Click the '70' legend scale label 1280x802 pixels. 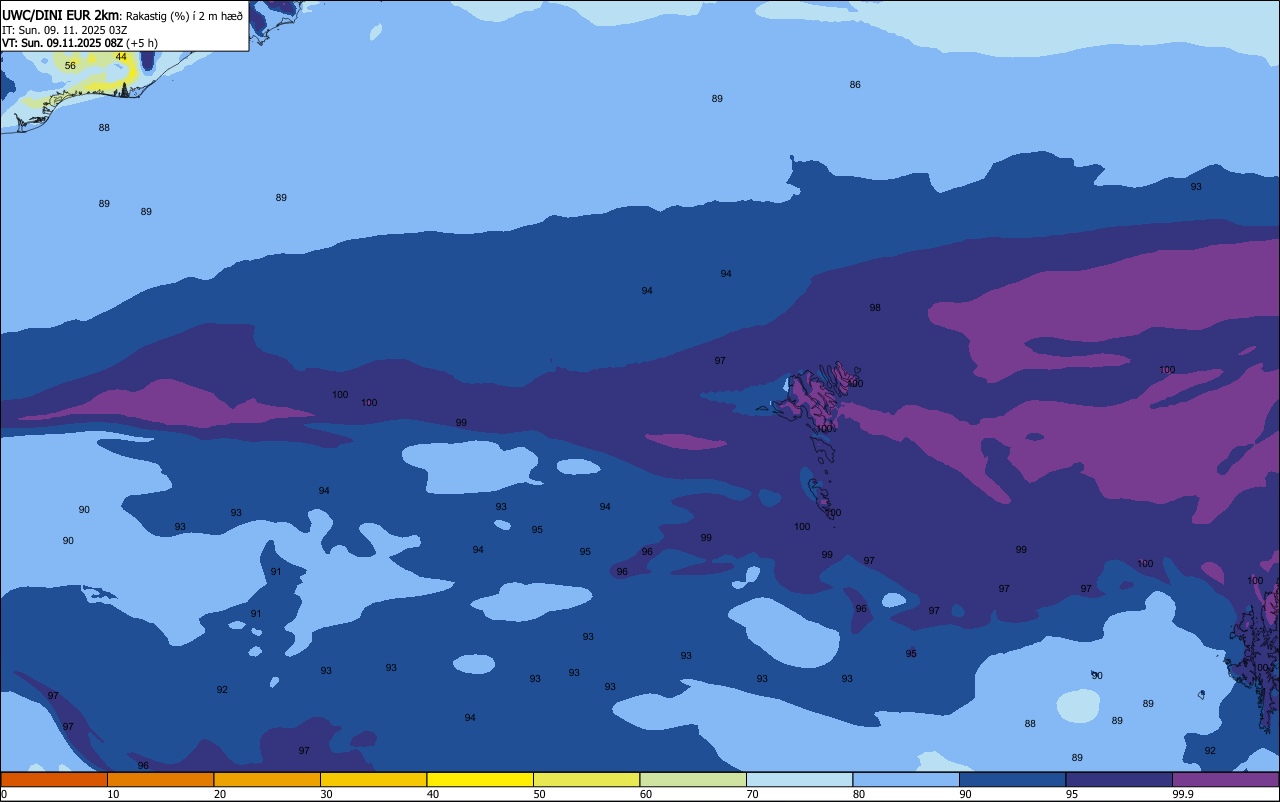coord(753,794)
